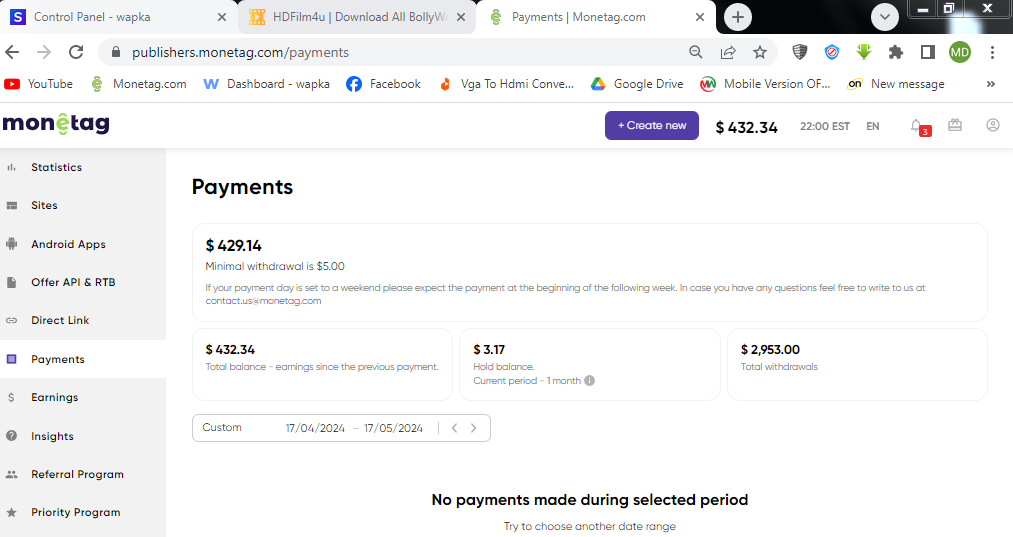The height and width of the screenshot is (537, 1013).
Task: Open the Custom date range picker
Action: click(341, 428)
